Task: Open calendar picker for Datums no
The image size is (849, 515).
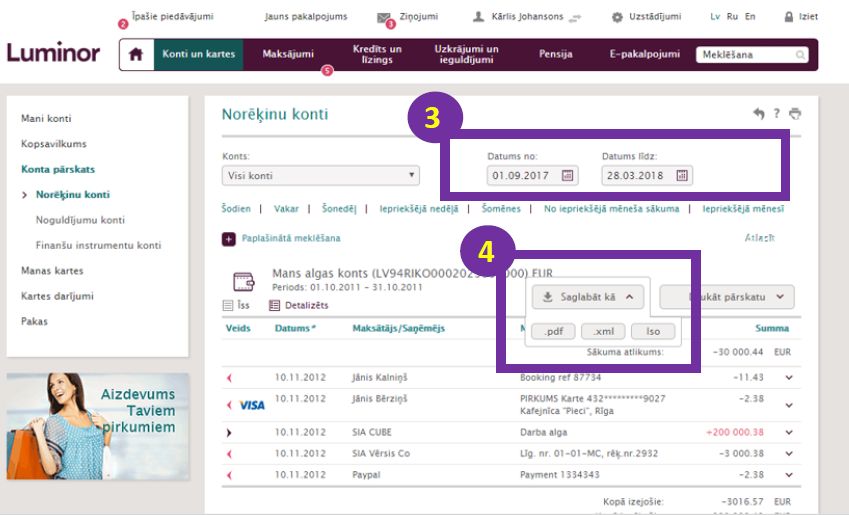Action: [x=568, y=176]
